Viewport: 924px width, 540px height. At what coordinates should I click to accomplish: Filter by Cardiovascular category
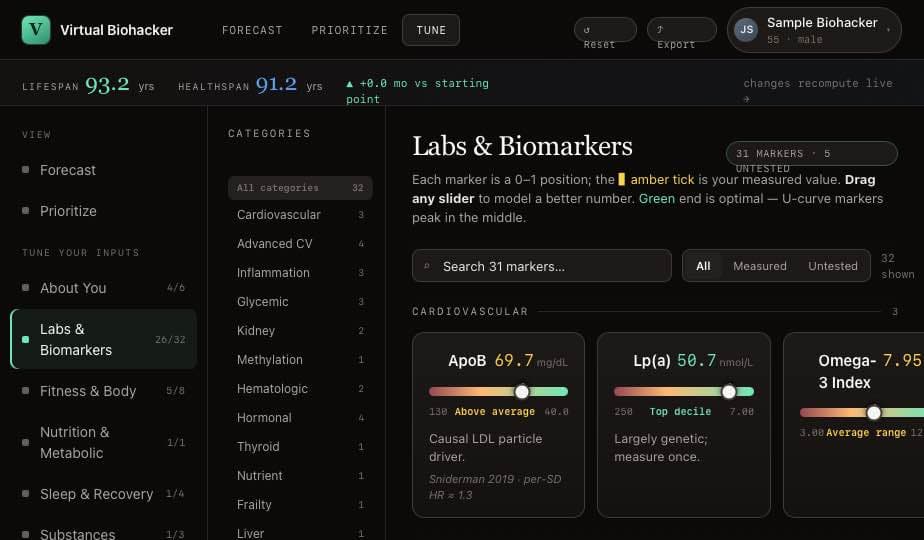tap(300, 215)
